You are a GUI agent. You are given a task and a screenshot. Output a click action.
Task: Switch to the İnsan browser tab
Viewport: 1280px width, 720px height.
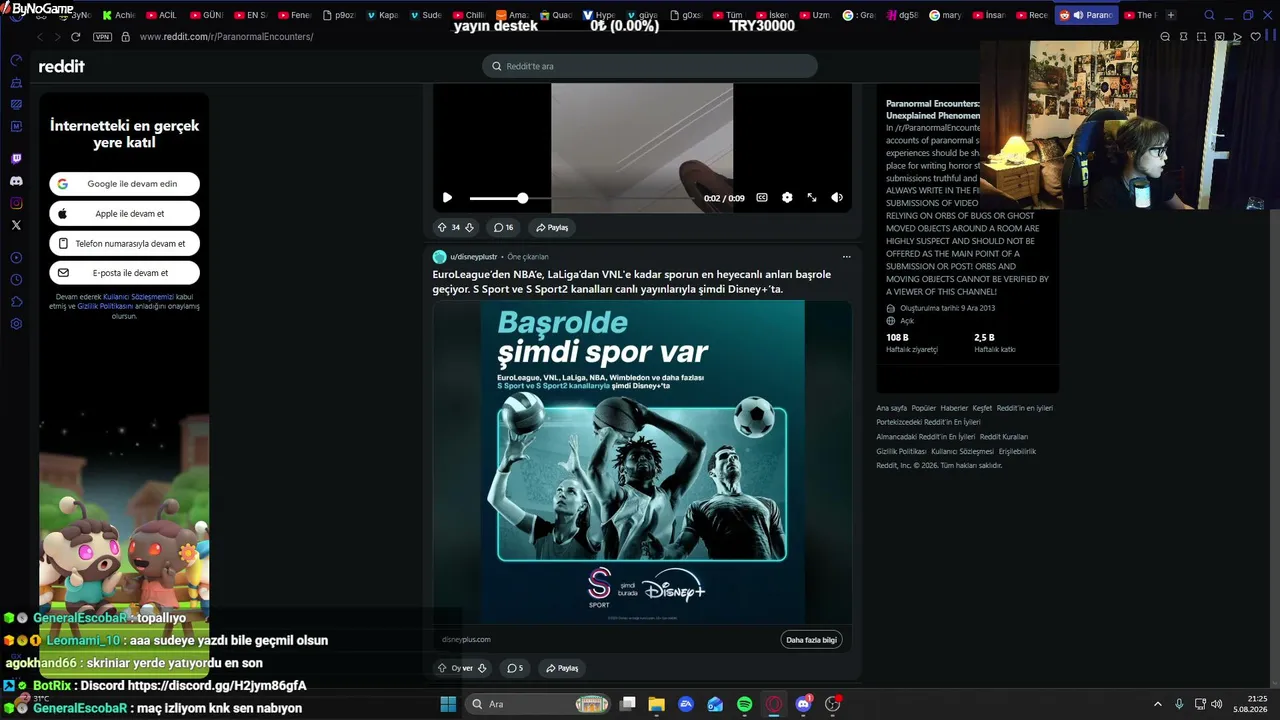[x=989, y=15]
